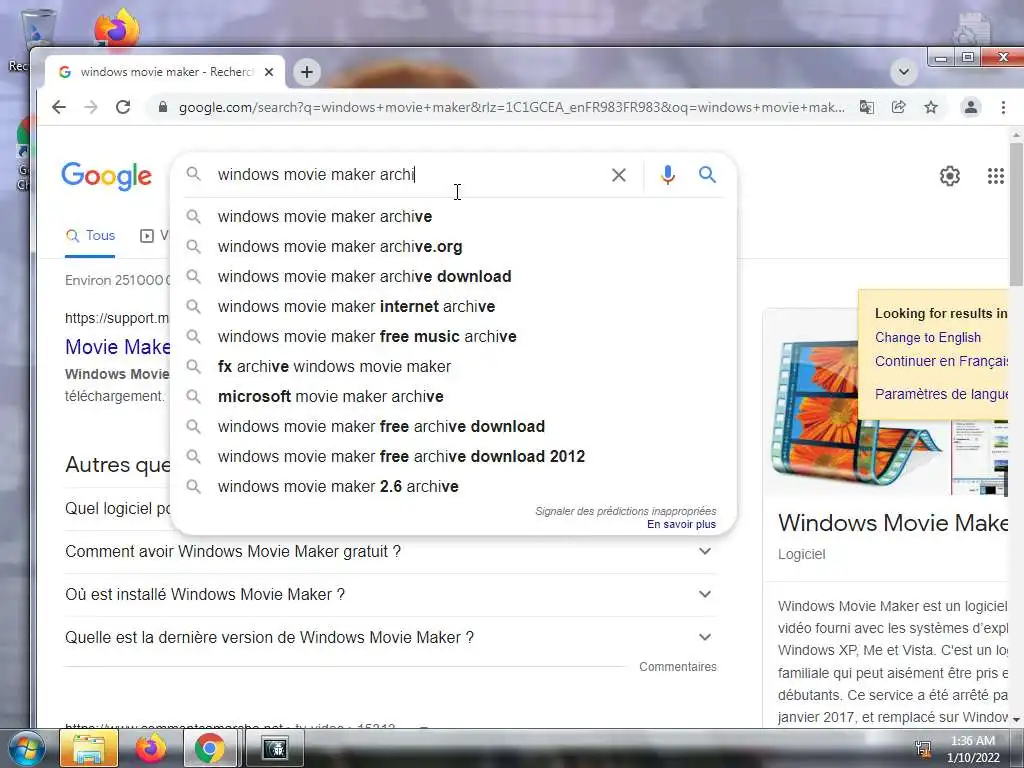Open the "Movie Make" blue result title link
Screen dimensions: 1024x768
pos(118,347)
